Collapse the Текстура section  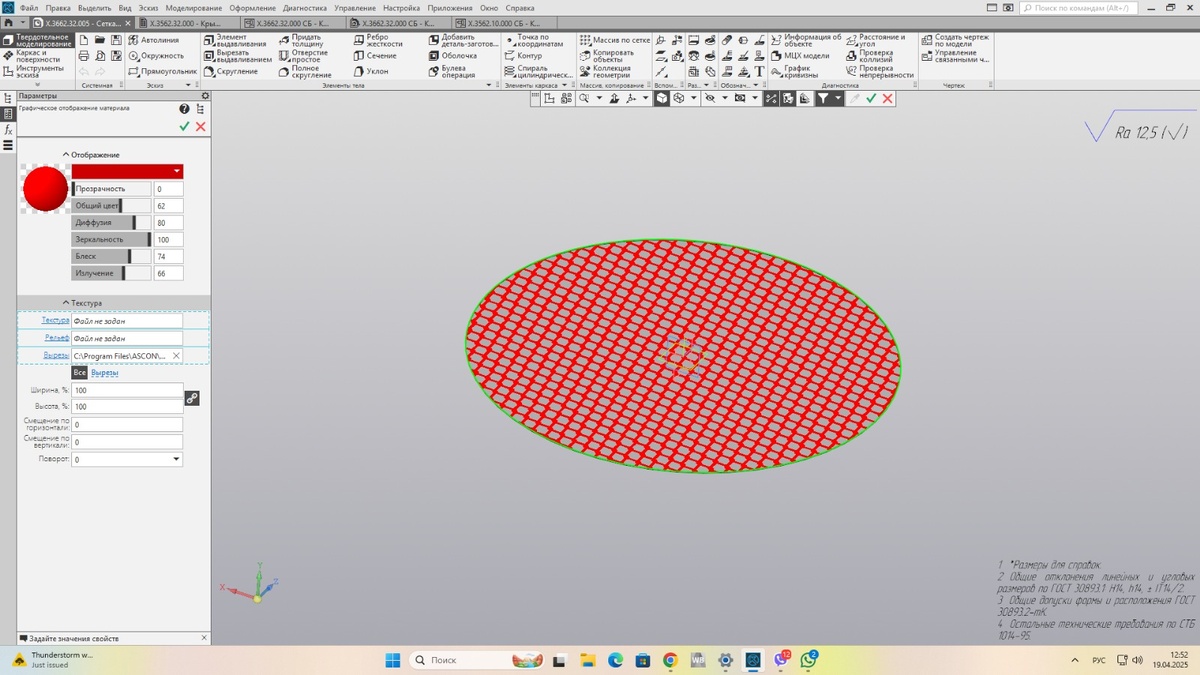[x=83, y=303]
